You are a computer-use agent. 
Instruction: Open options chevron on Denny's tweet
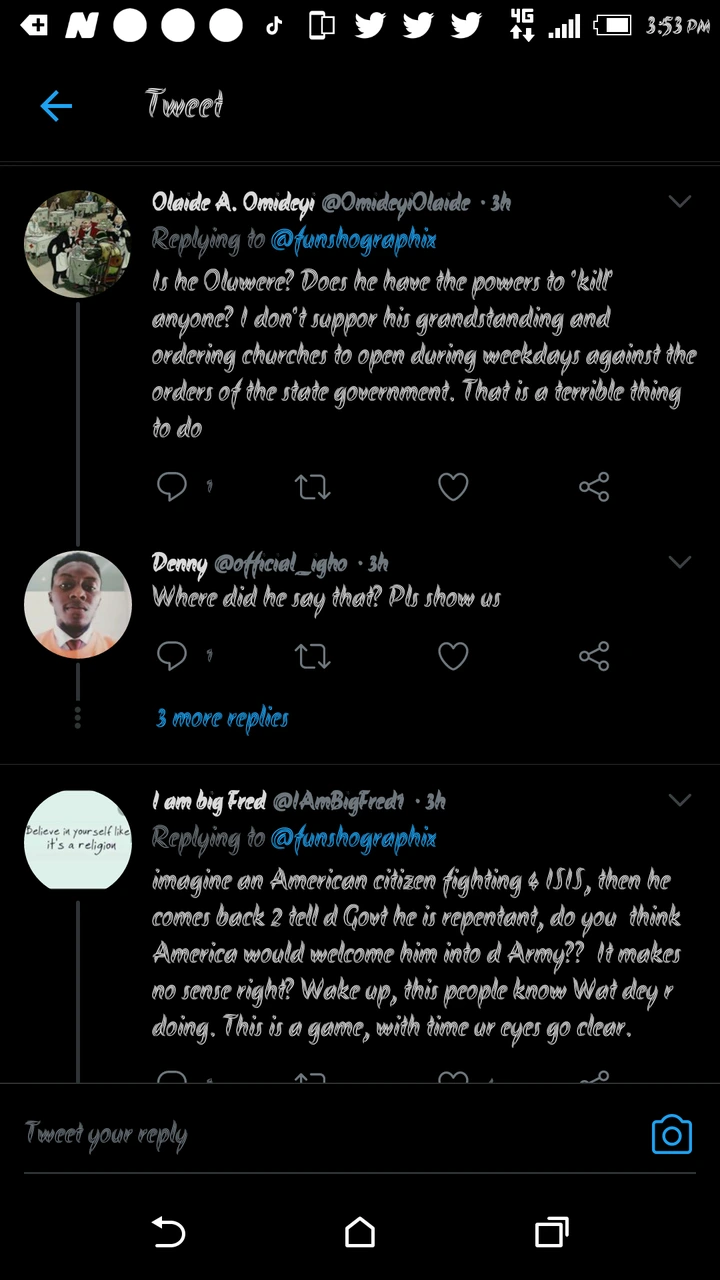680,562
